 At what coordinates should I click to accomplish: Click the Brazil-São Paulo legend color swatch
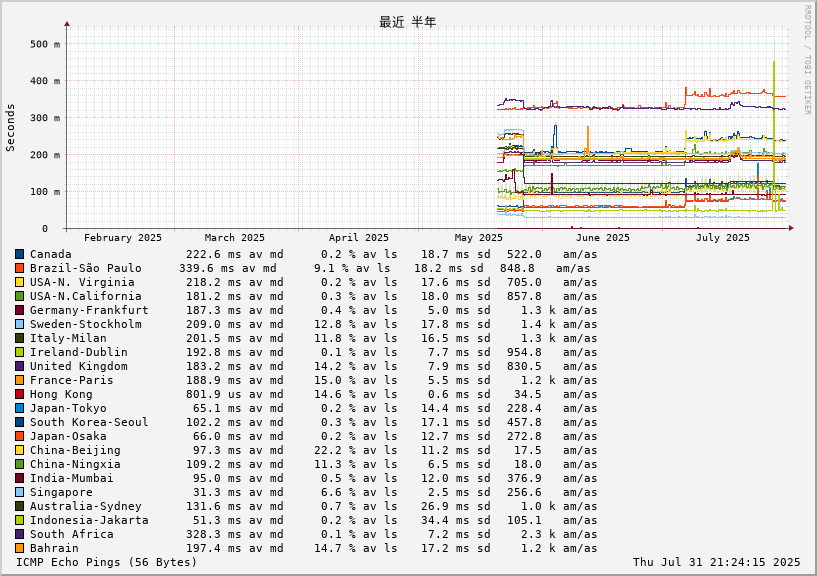click(x=19, y=268)
